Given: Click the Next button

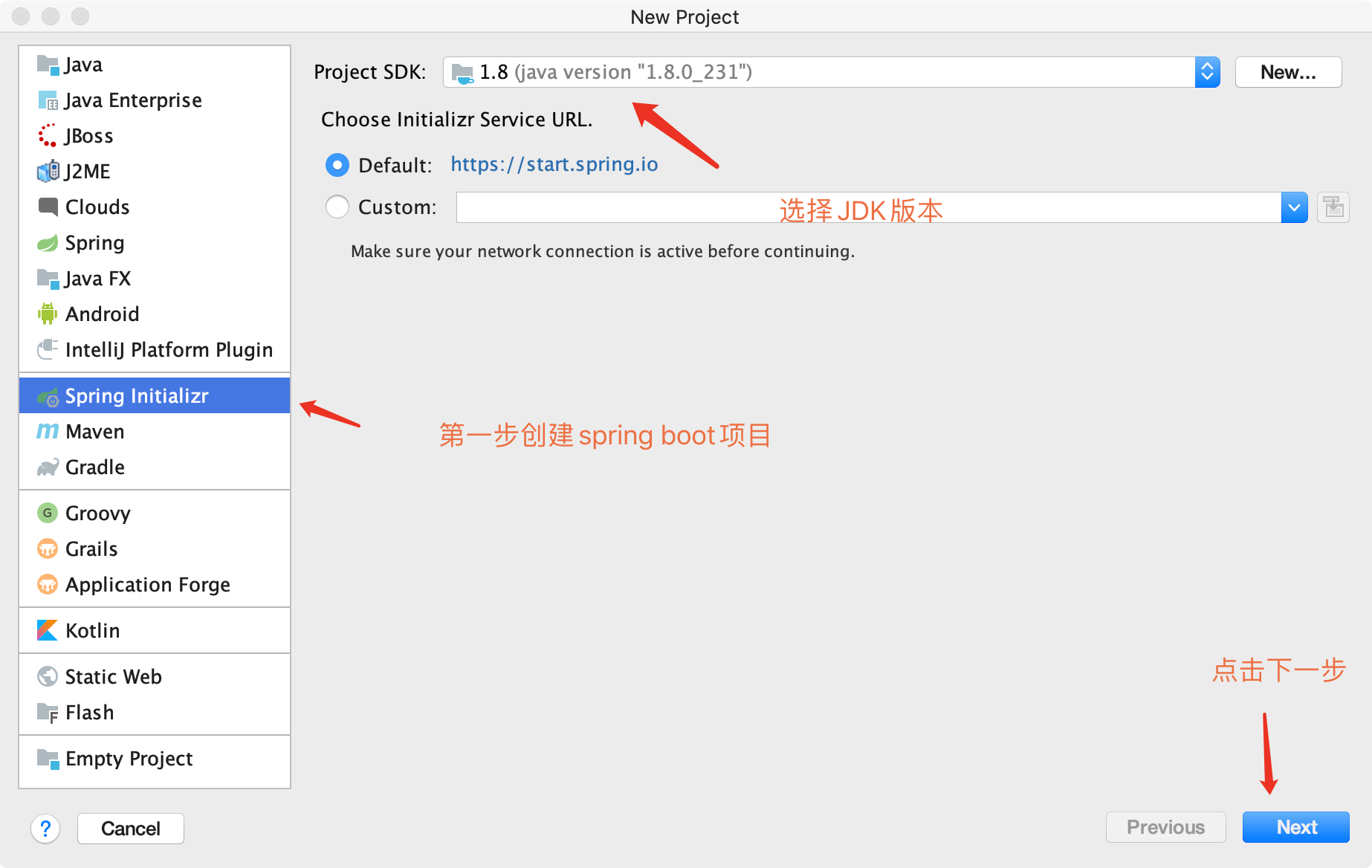Looking at the screenshot, I should (1295, 827).
